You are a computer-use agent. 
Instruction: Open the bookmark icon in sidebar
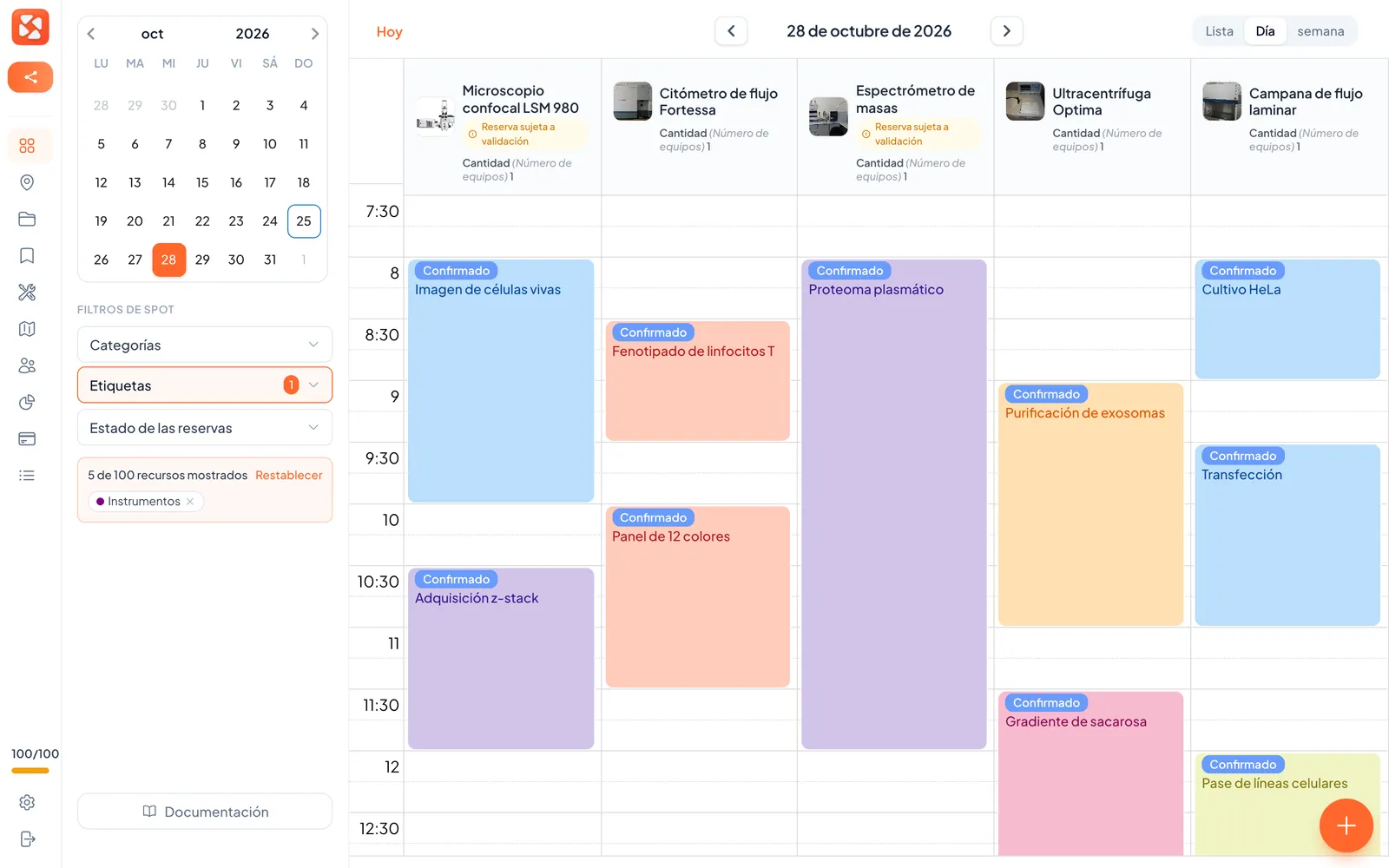coord(27,255)
